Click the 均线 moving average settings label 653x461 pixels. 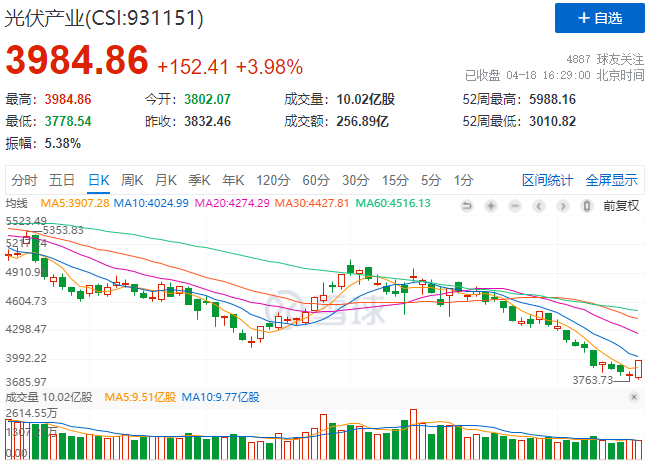tap(23, 204)
